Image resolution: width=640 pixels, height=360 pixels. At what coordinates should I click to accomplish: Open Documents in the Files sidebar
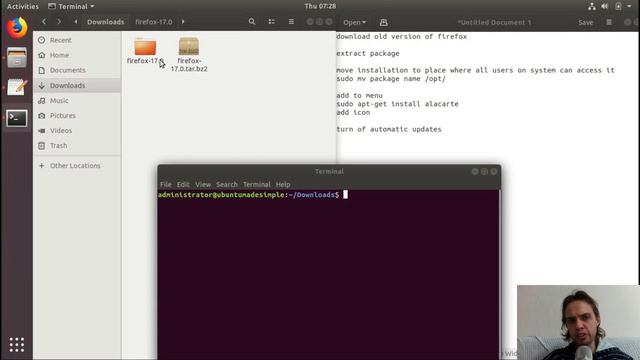point(77,70)
